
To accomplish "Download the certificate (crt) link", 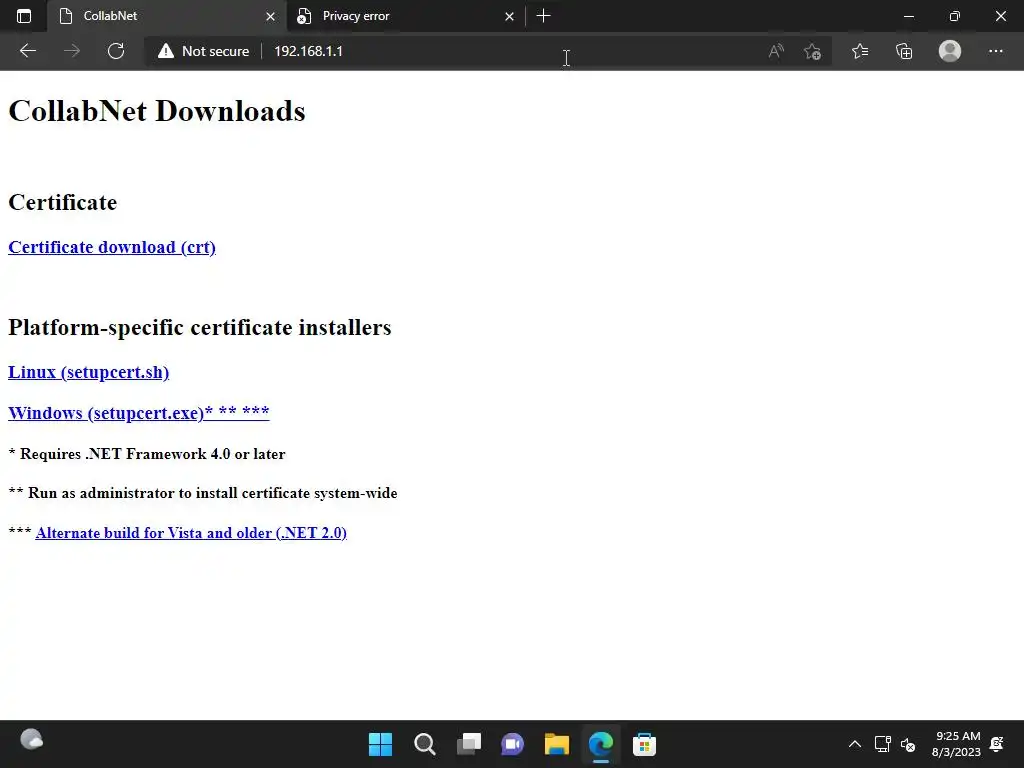I will [x=112, y=248].
